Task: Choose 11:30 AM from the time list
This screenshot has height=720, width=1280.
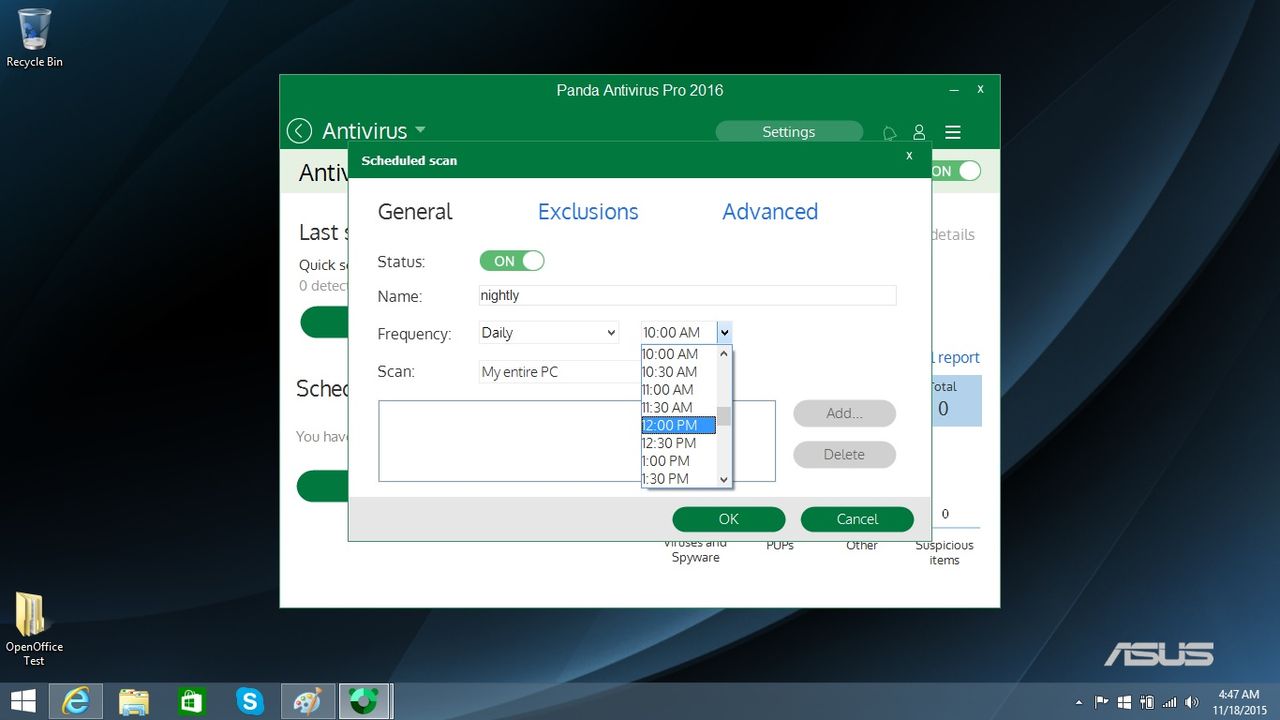Action: (679, 408)
